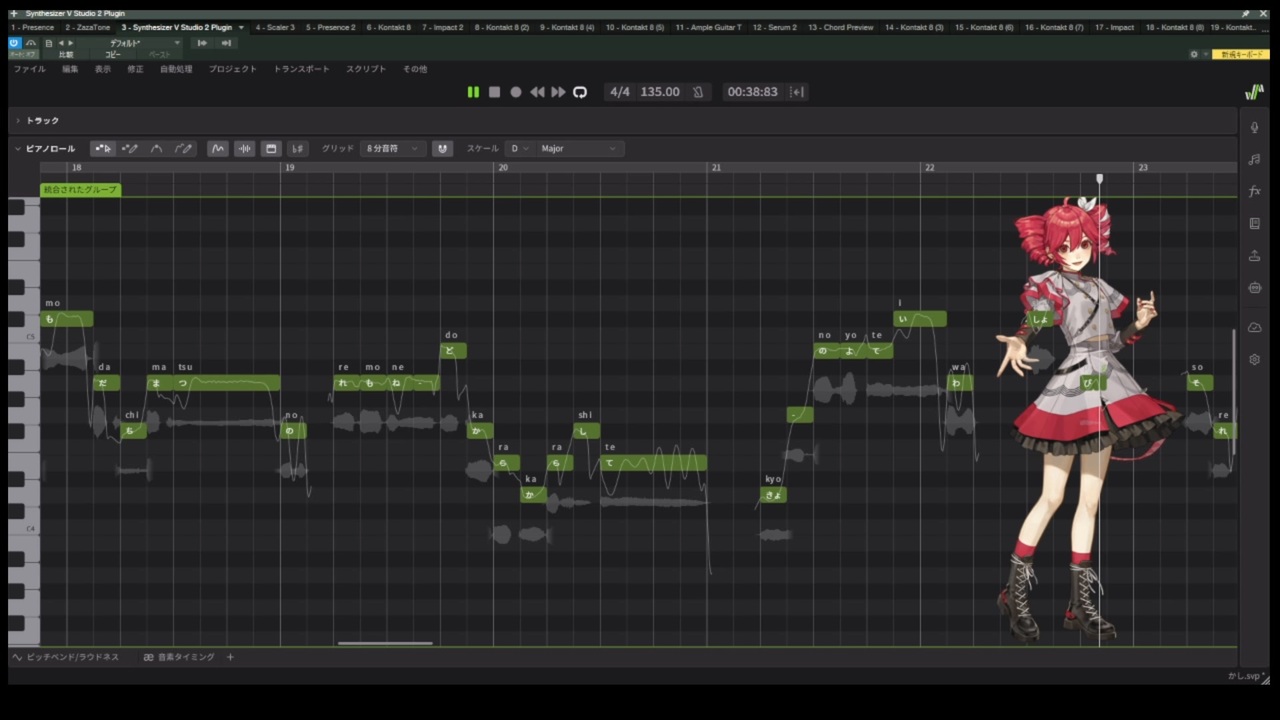Click the tempo value 135.00
This screenshot has width=1280, height=720.
tap(660, 92)
